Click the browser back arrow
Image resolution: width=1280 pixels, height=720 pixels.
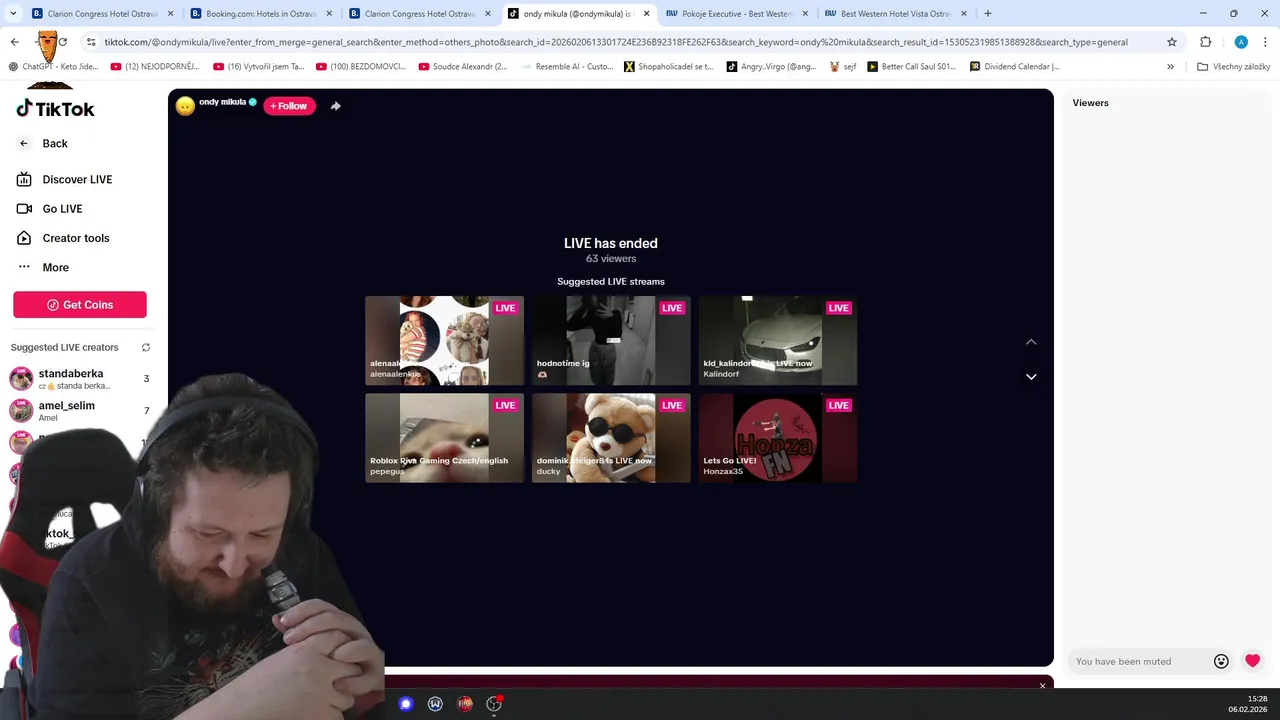coord(14,42)
